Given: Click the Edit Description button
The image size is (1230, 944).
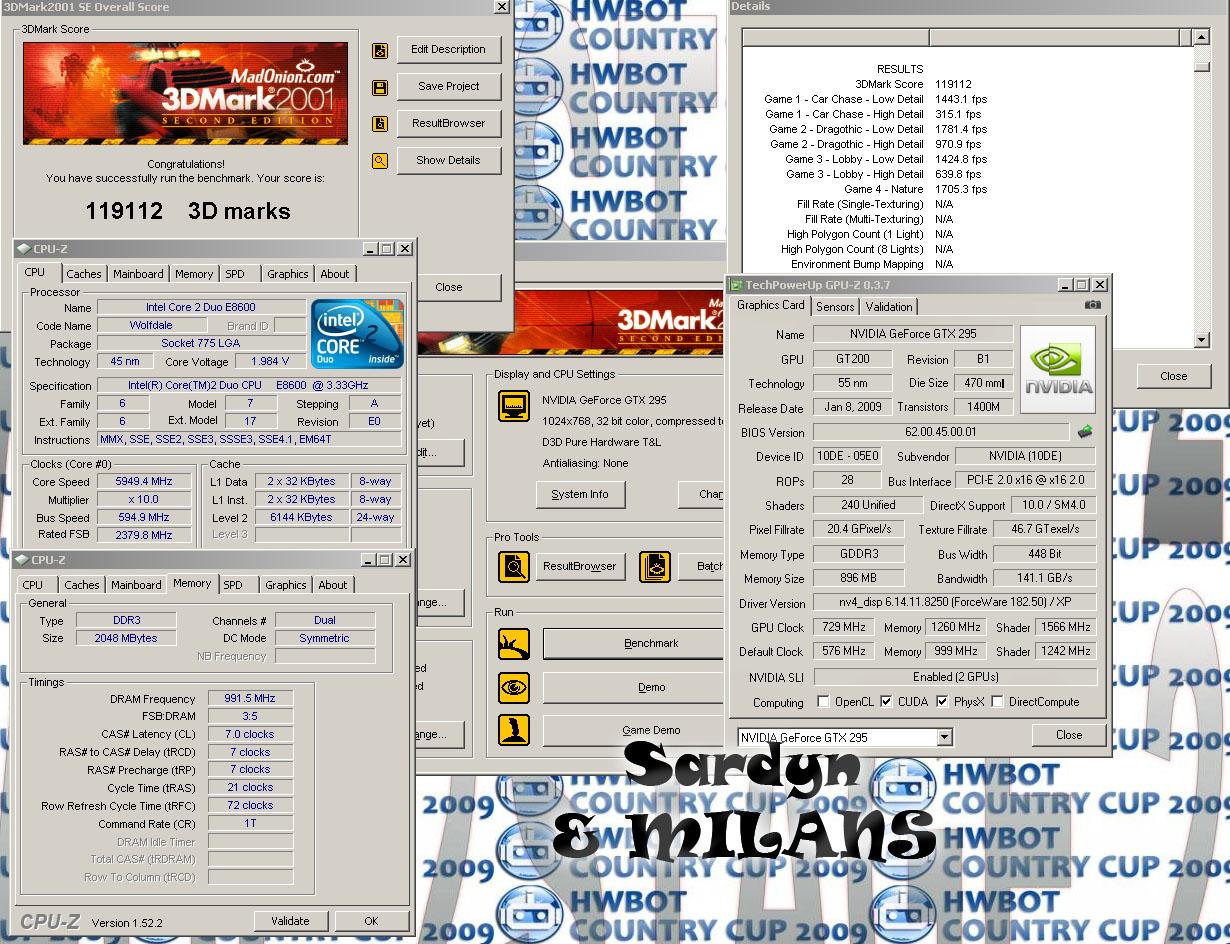Looking at the screenshot, I should 449,50.
